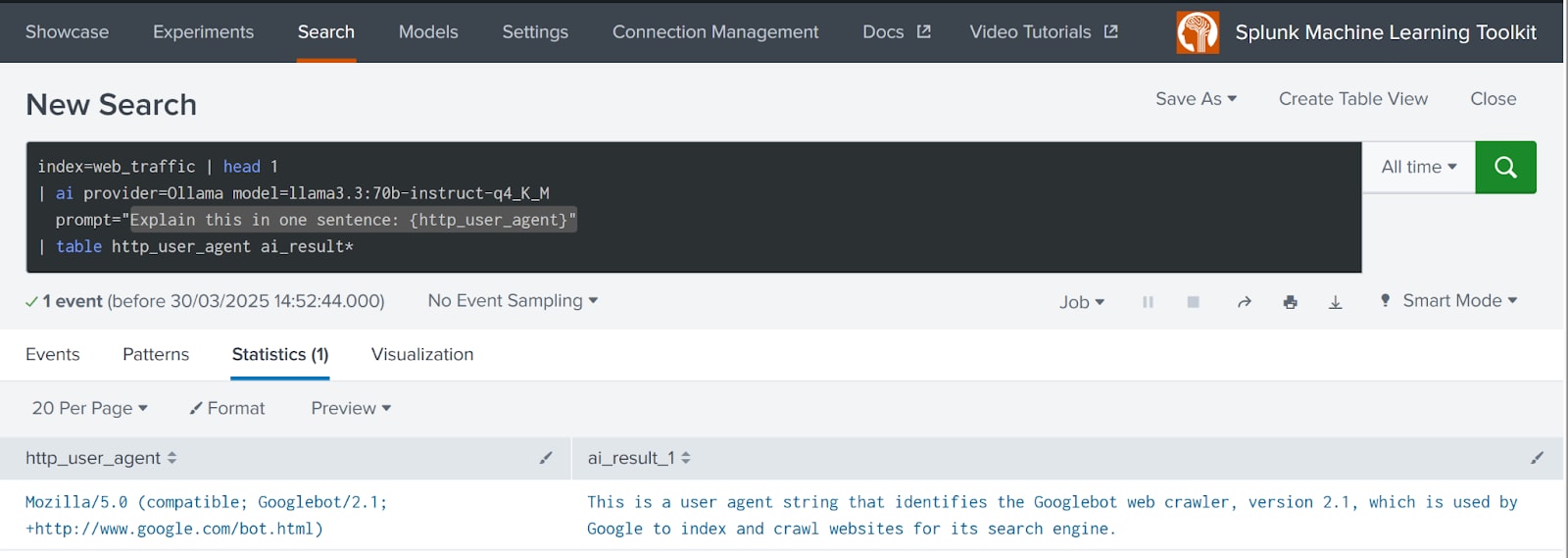Viewport: 1568px width, 558px height.
Task: Open the All time range picker
Action: (x=1419, y=168)
